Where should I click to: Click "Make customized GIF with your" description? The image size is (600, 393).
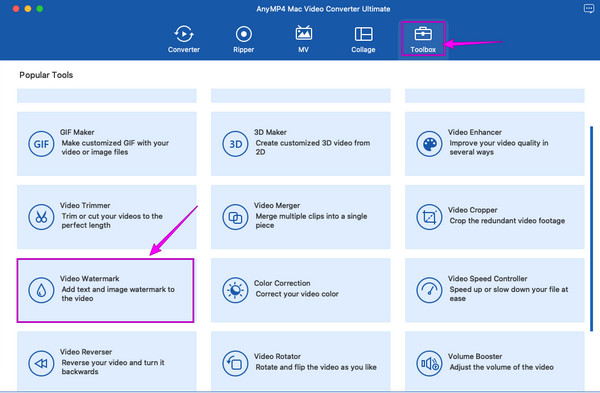pos(115,143)
